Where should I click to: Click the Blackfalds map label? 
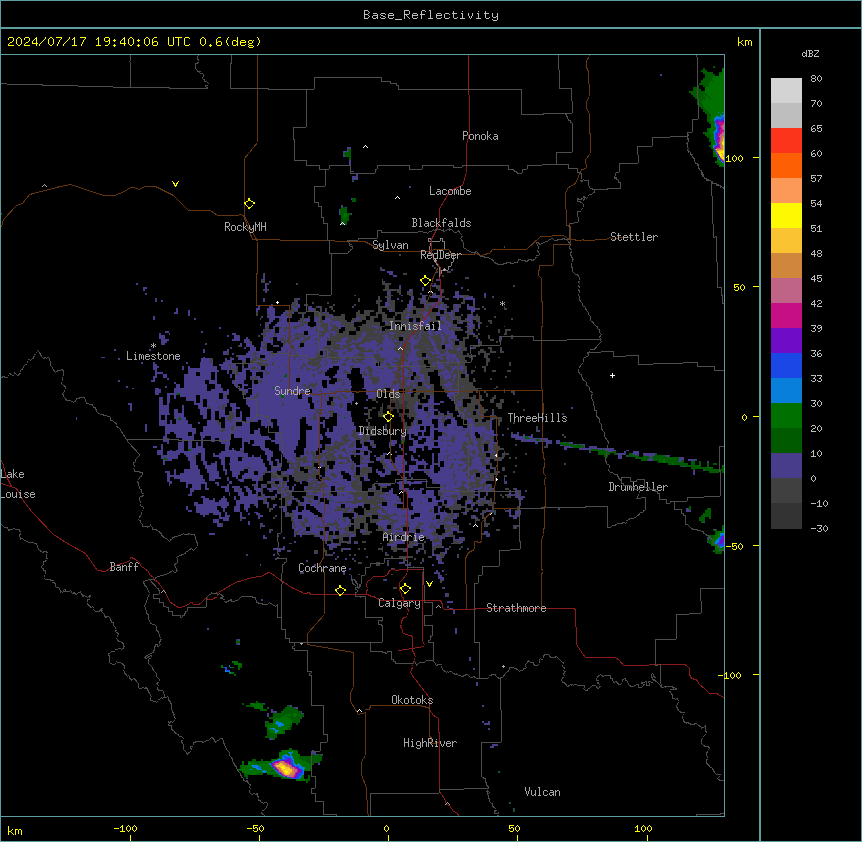(x=441, y=223)
